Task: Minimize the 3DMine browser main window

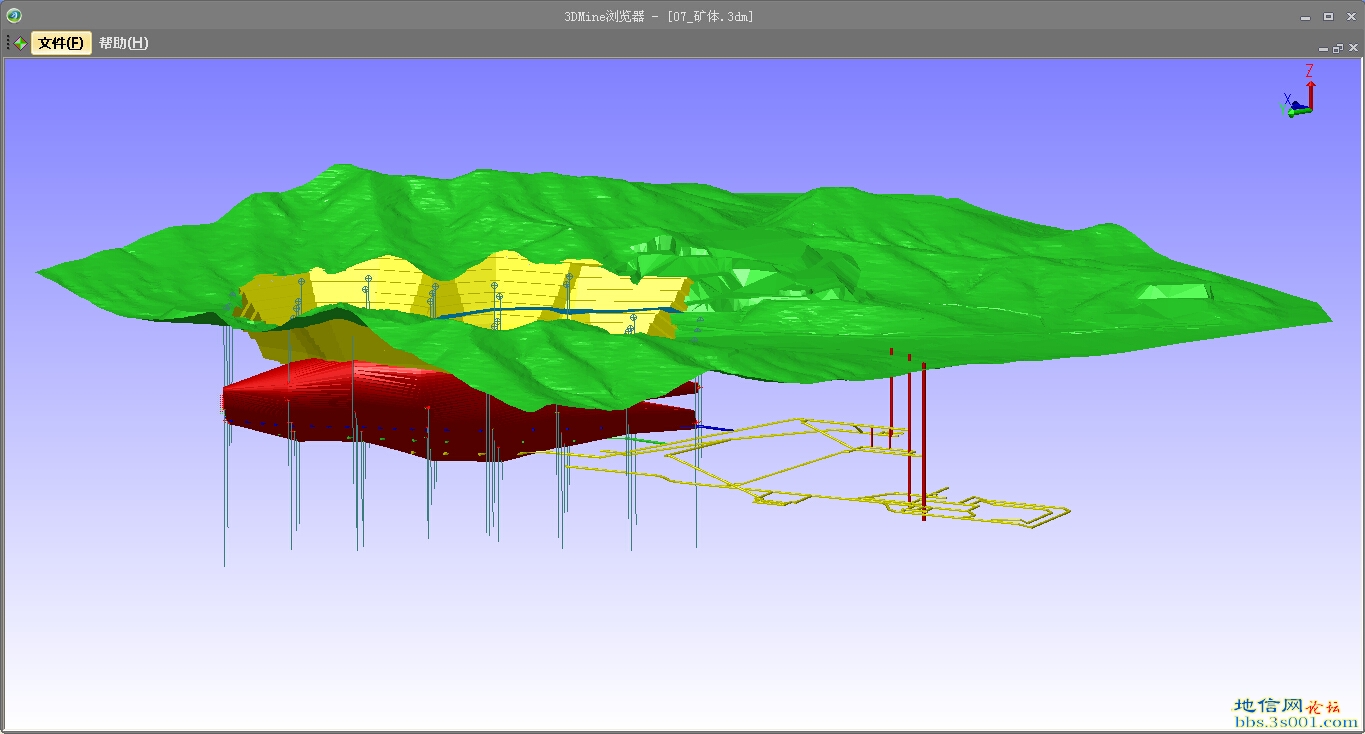Action: (1306, 16)
